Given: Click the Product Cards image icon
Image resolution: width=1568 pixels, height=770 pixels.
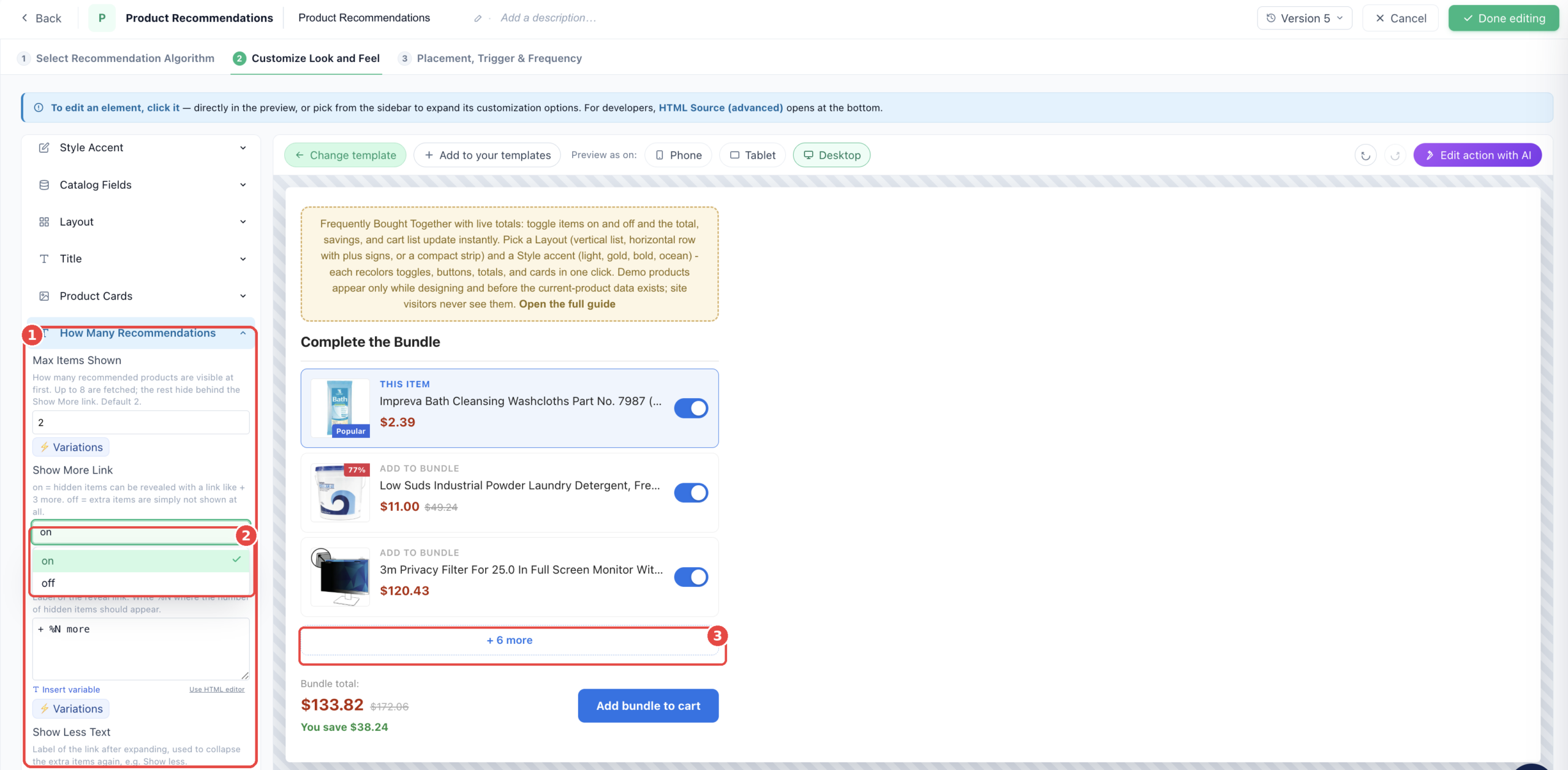Looking at the screenshot, I should [x=44, y=296].
